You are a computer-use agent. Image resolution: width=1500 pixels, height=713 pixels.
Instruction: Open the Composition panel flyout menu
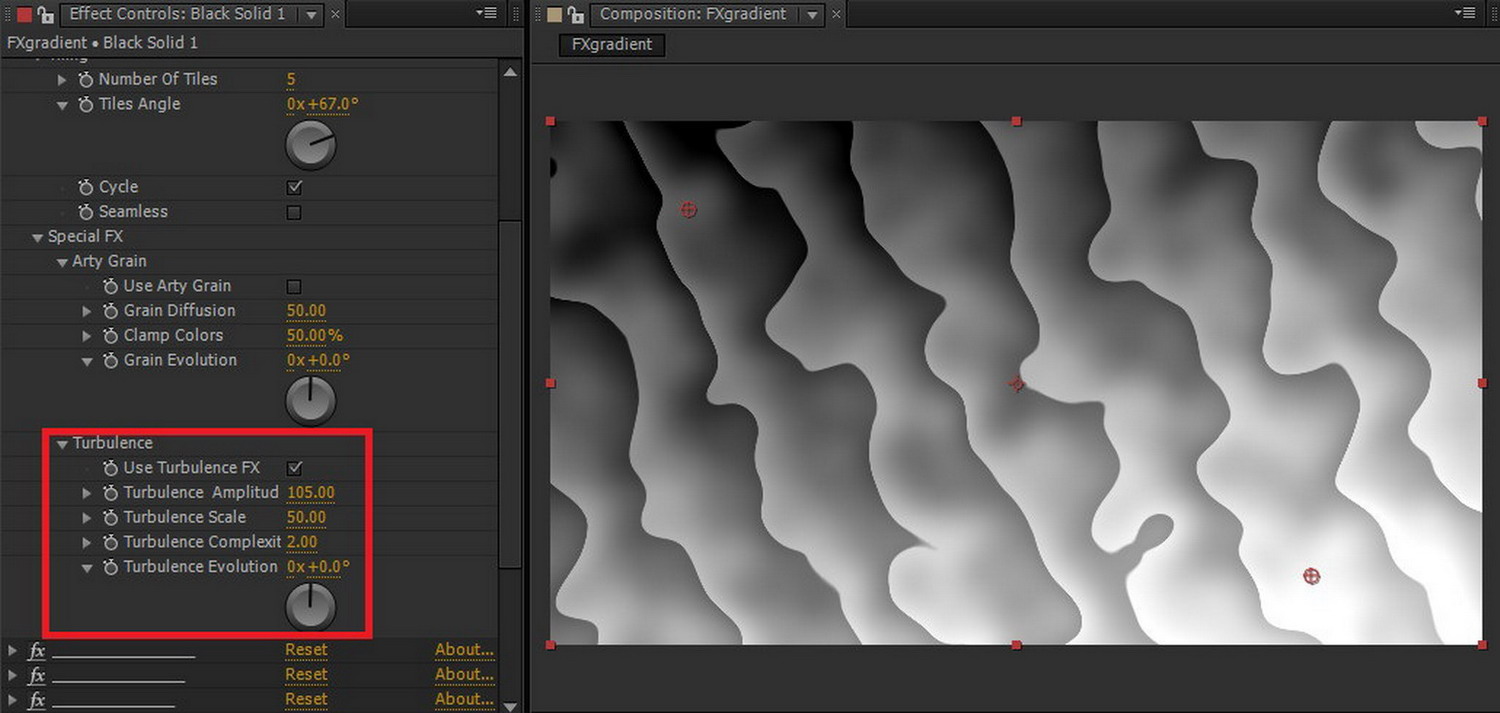(x=1464, y=13)
